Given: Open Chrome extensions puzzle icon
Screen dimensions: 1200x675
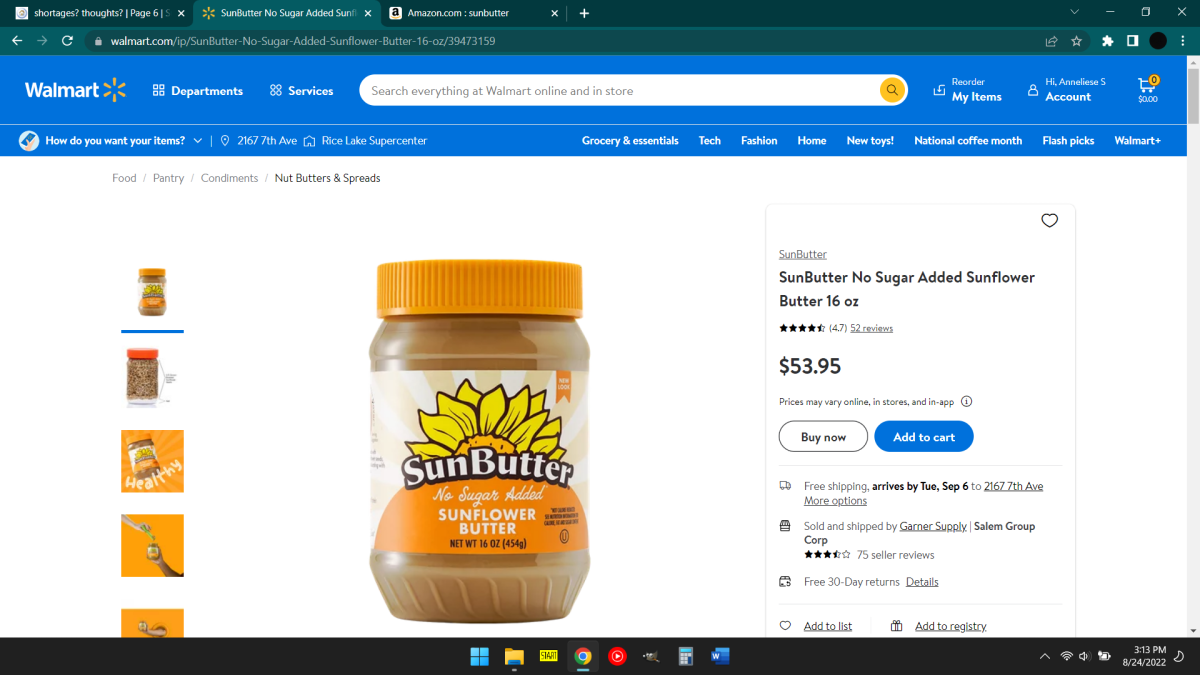Looking at the screenshot, I should (1107, 41).
